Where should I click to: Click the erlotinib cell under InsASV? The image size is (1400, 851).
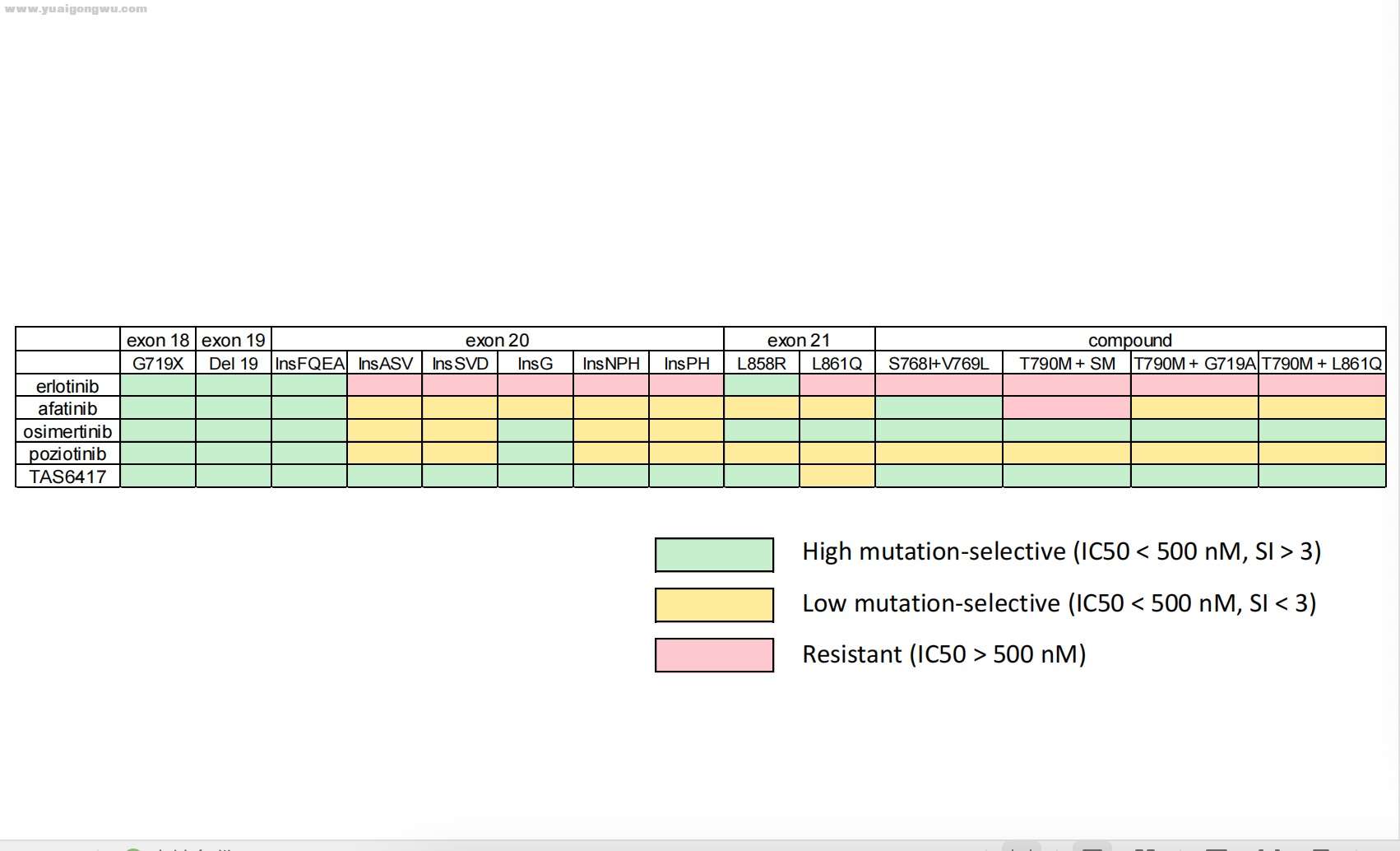pyautogui.click(x=385, y=386)
